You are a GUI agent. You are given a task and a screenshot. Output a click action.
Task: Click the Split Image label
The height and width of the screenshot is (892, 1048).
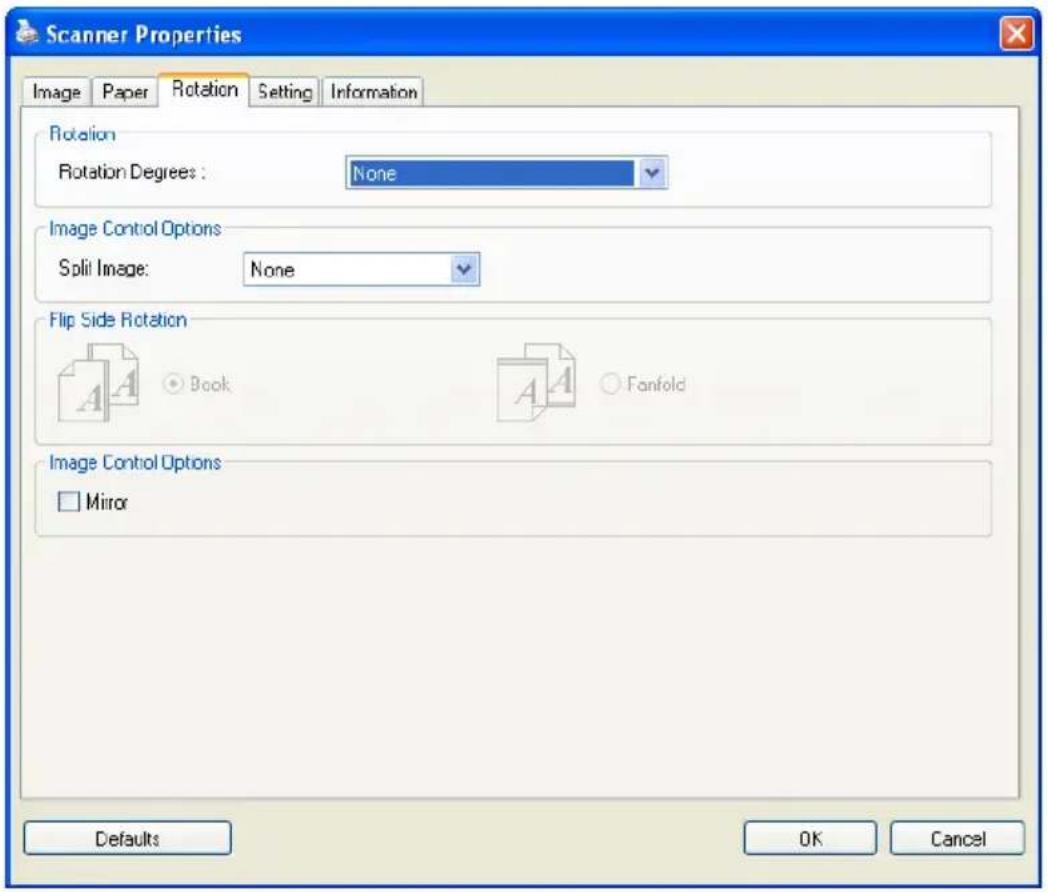(104, 269)
